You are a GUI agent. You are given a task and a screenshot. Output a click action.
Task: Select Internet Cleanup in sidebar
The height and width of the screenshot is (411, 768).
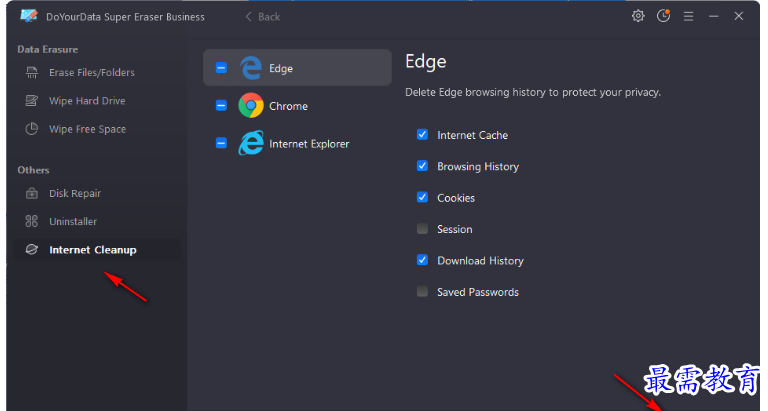tap(97, 250)
